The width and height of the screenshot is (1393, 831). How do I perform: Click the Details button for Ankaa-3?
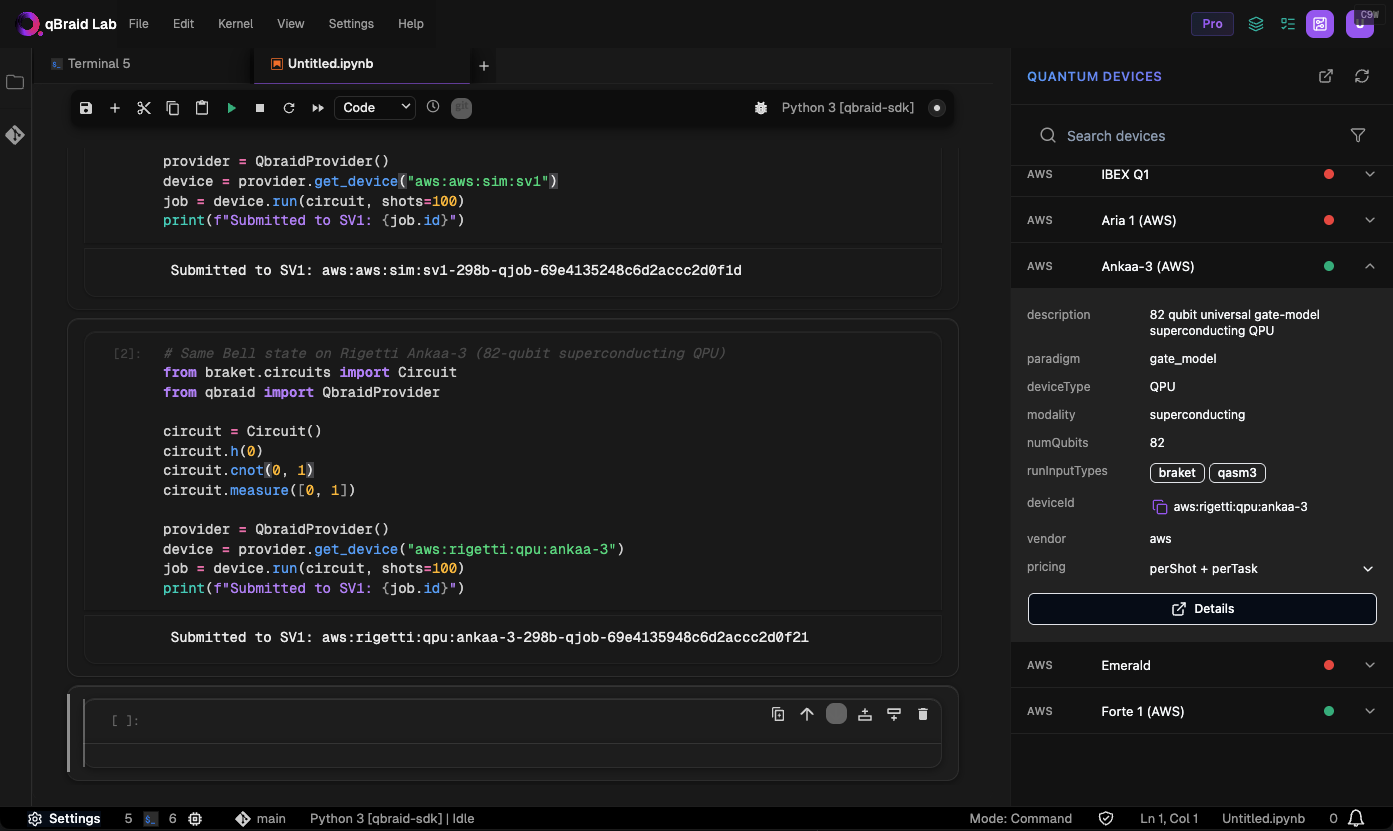click(x=1202, y=608)
